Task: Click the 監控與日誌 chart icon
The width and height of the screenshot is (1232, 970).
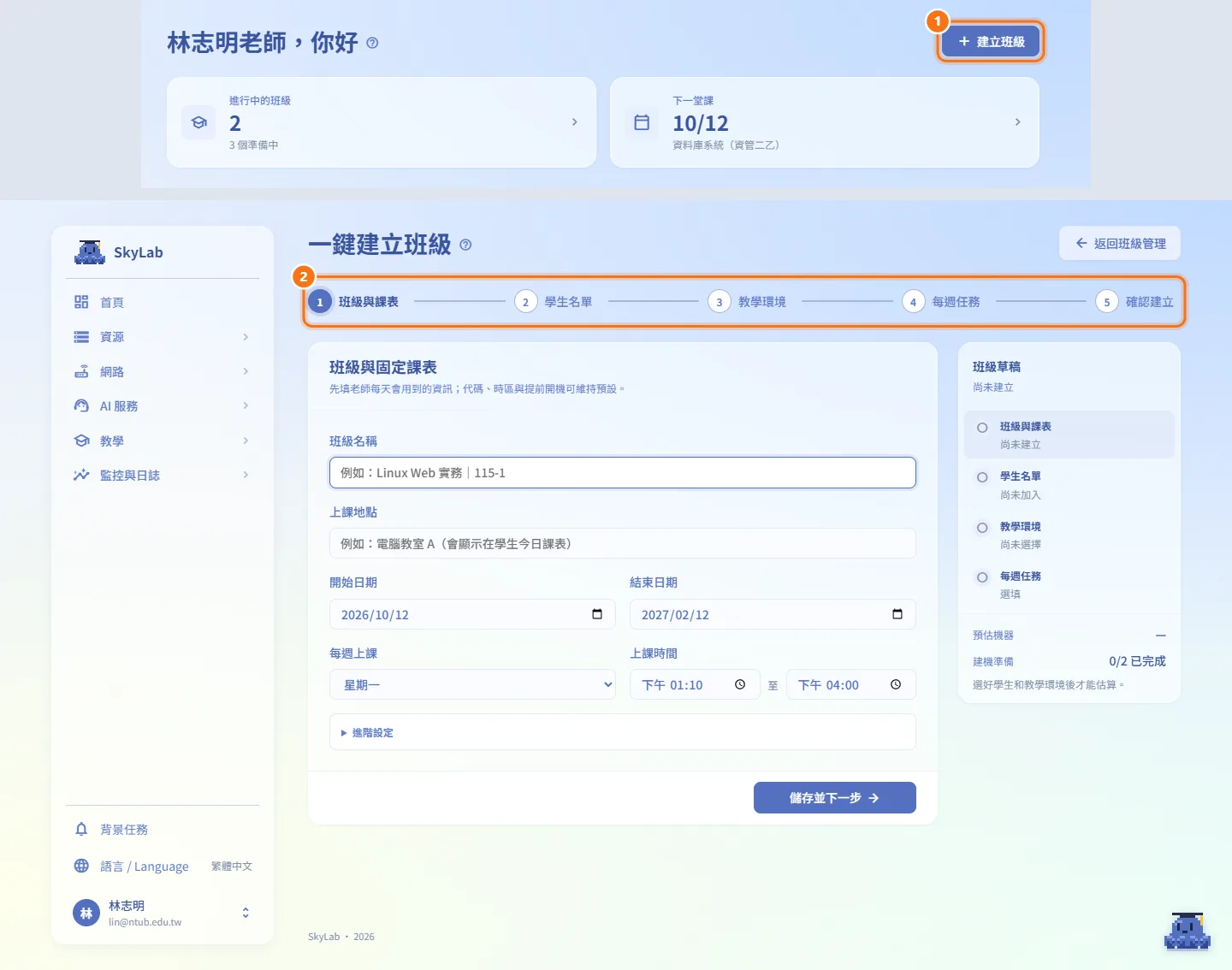Action: pos(81,475)
